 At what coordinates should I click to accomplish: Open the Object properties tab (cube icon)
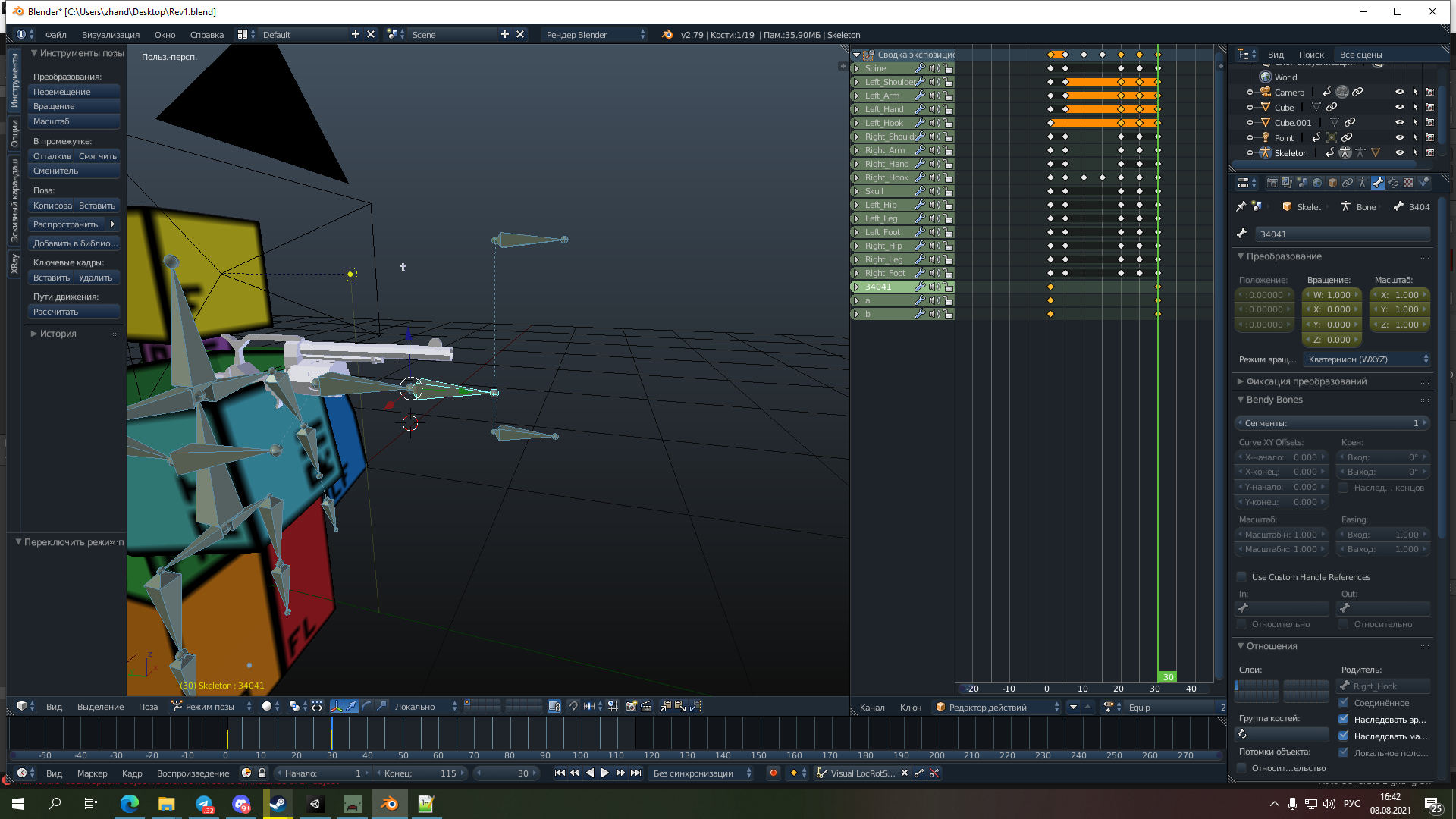click(x=1332, y=183)
